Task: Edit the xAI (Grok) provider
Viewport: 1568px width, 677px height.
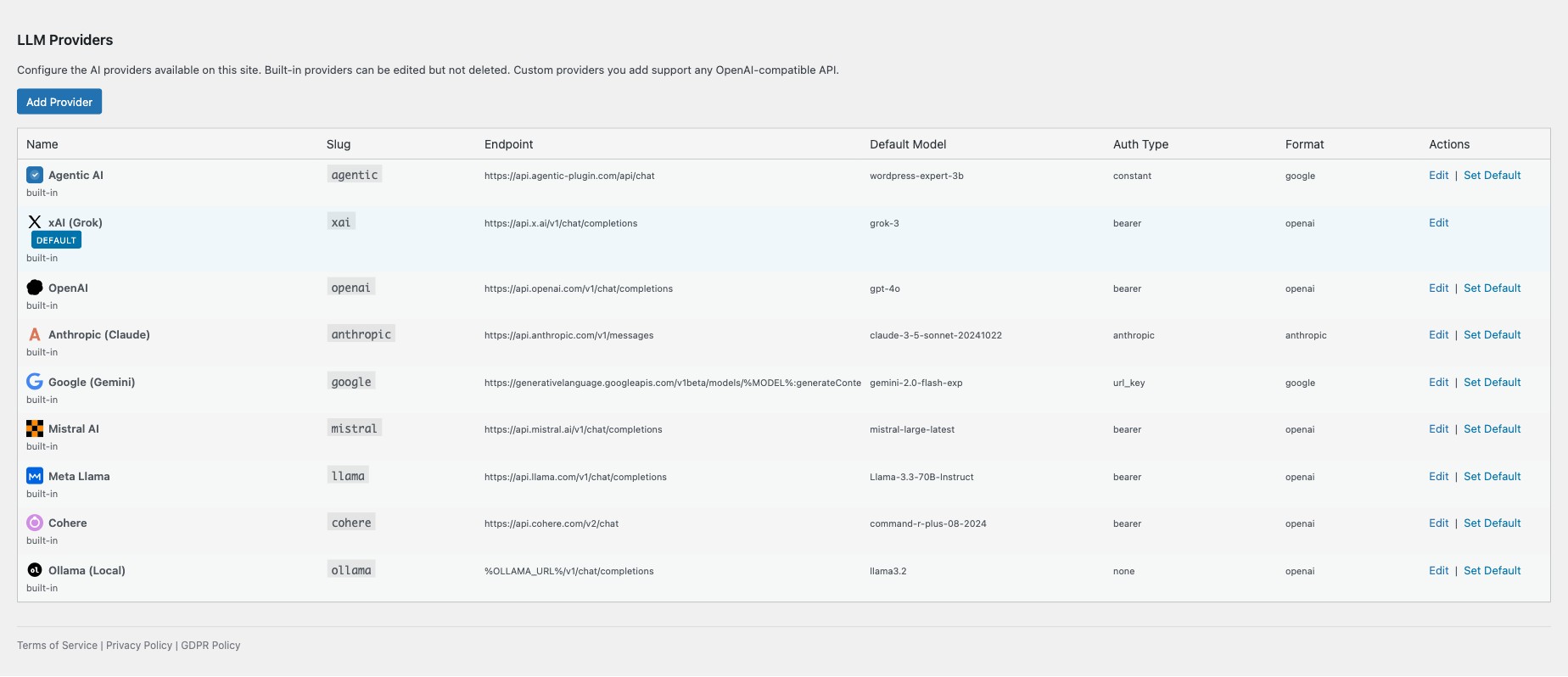Action: point(1438,222)
